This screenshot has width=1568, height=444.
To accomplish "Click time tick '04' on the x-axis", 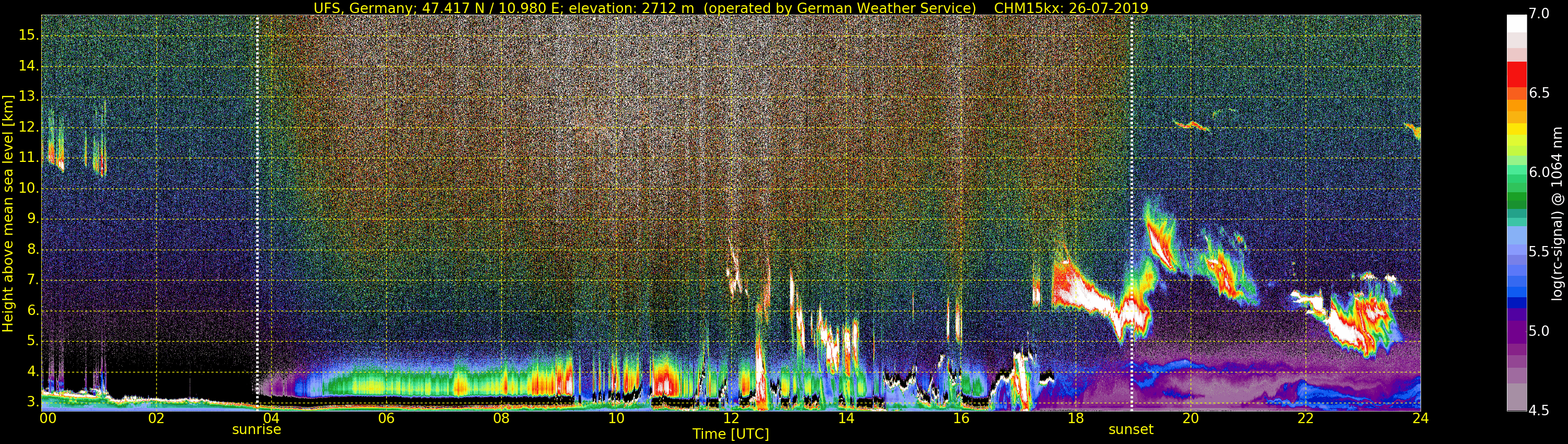I will [271, 418].
